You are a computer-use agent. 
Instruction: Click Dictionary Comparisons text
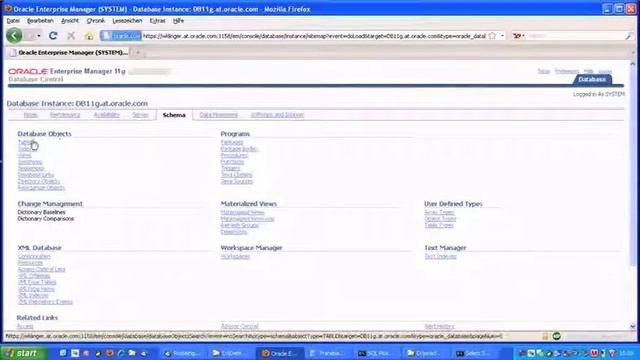[46, 219]
